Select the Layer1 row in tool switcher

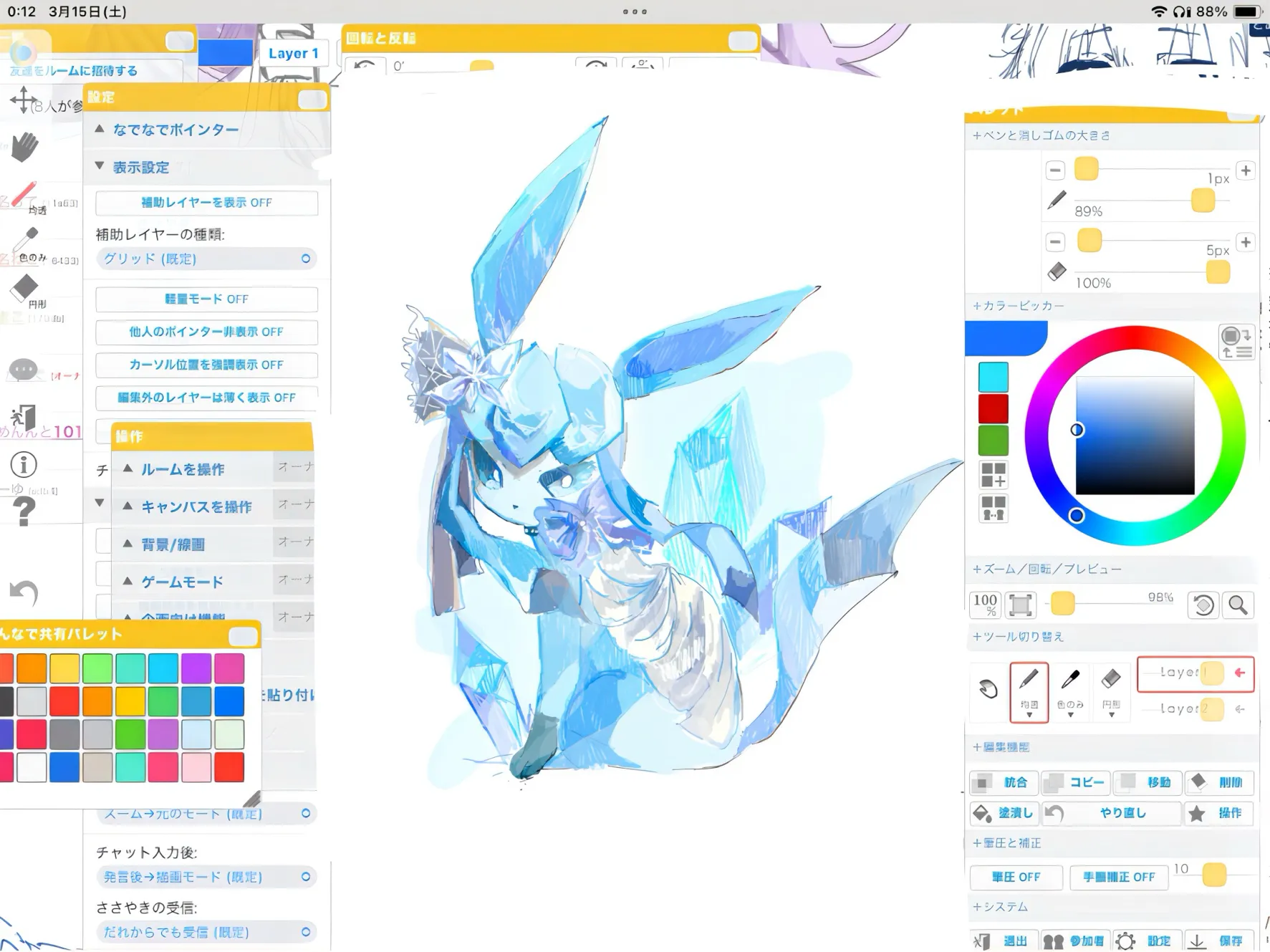1196,673
